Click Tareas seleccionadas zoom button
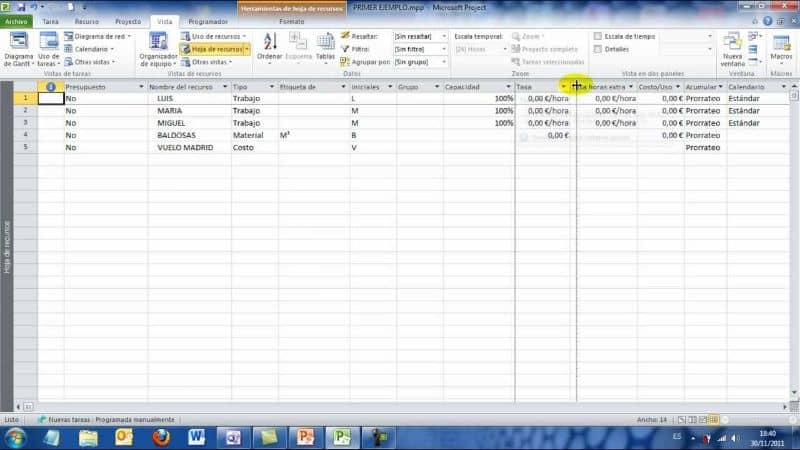The height and width of the screenshot is (450, 800). (x=548, y=62)
